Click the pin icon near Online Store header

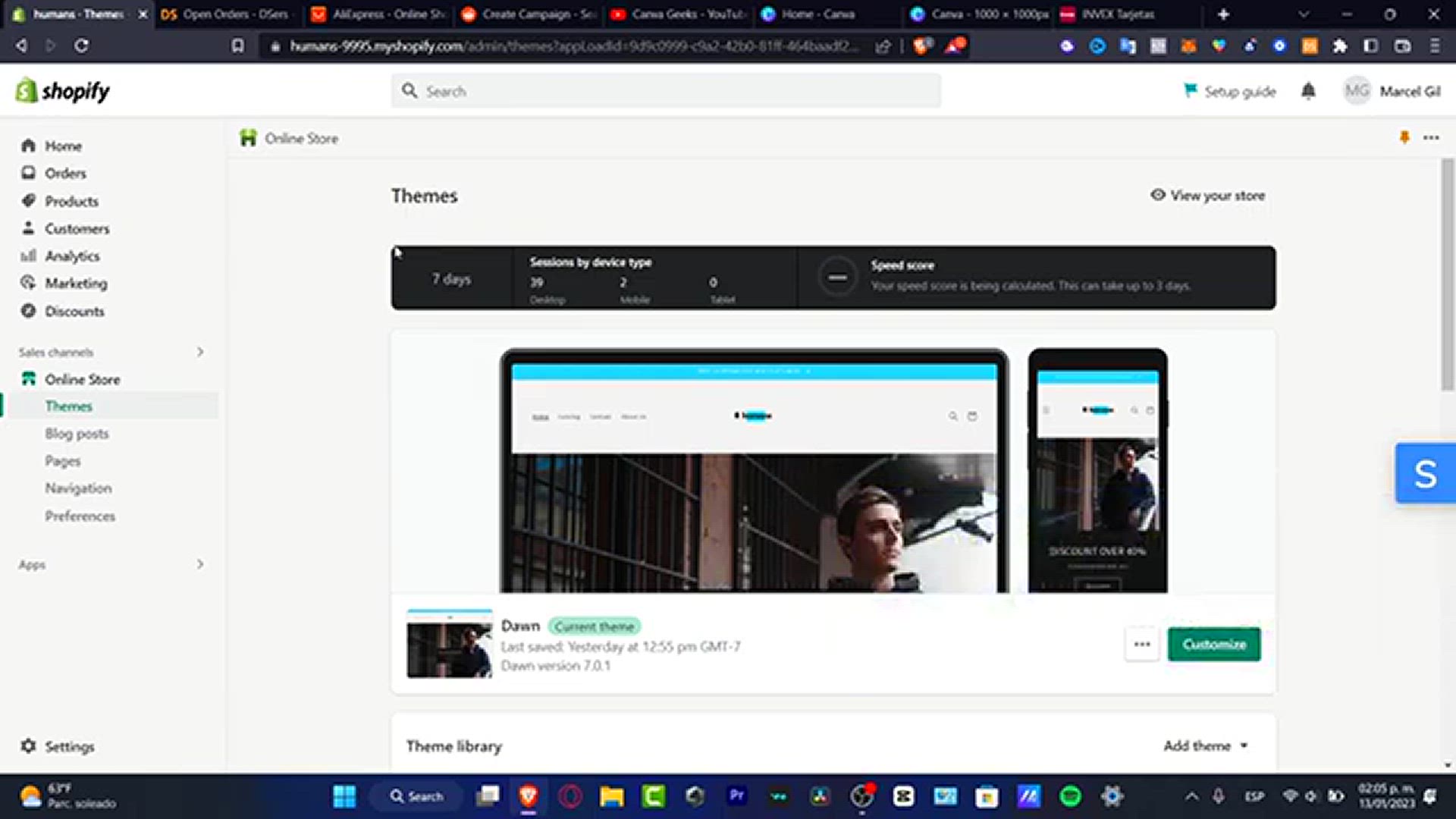point(1404,137)
